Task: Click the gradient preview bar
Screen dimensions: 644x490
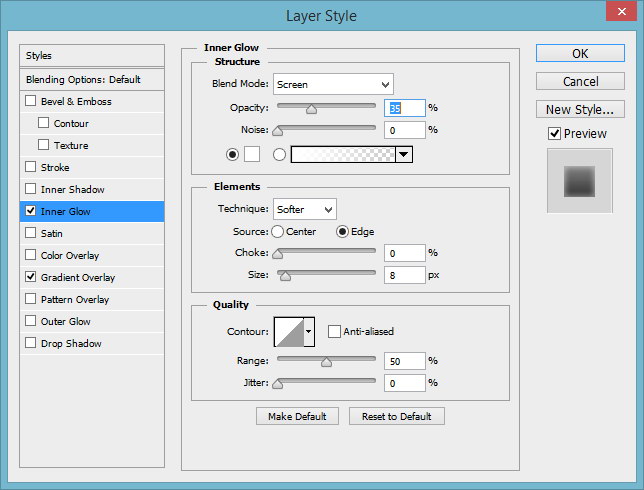Action: (343, 154)
